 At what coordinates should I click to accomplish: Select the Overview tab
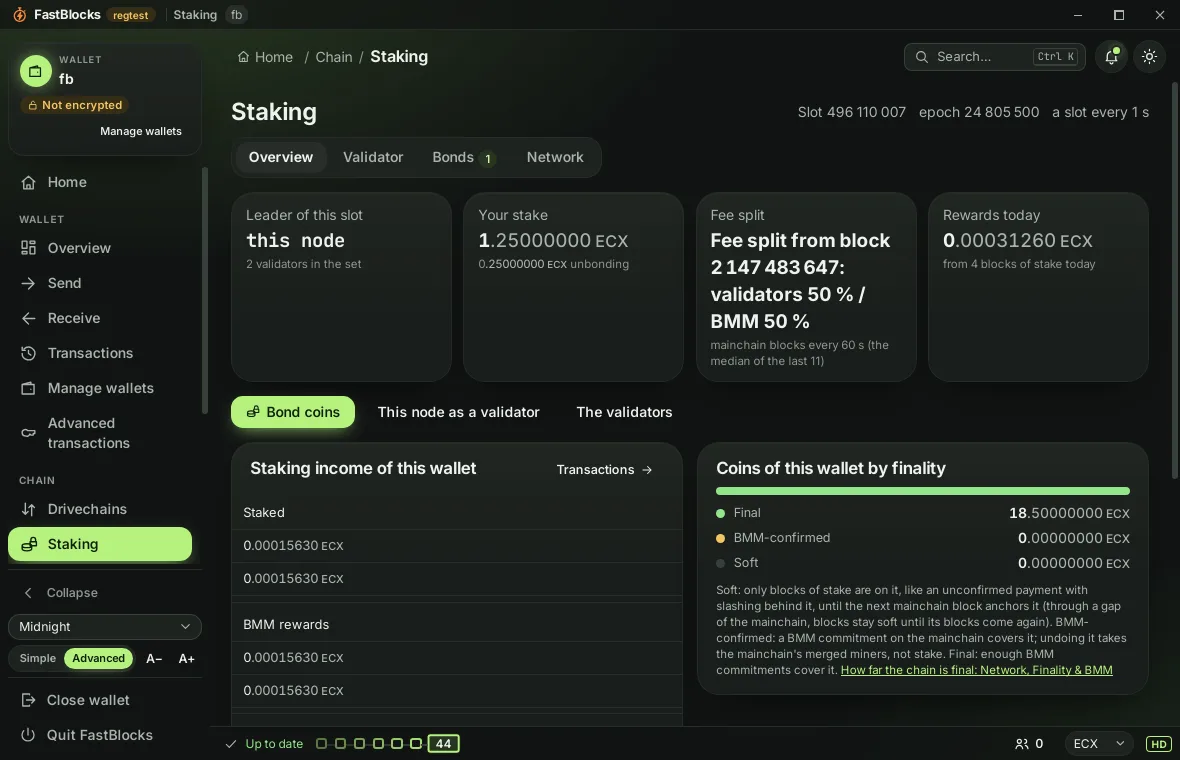tap(281, 157)
